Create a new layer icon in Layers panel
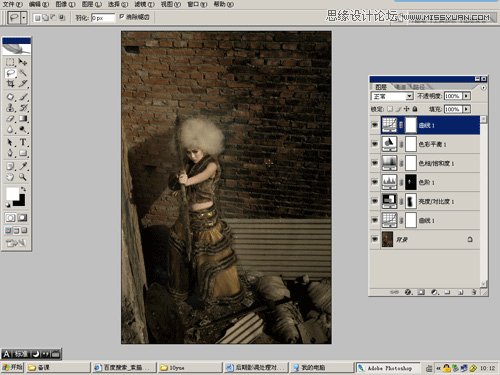Viewport: 500px width, 375px height. pos(461,292)
